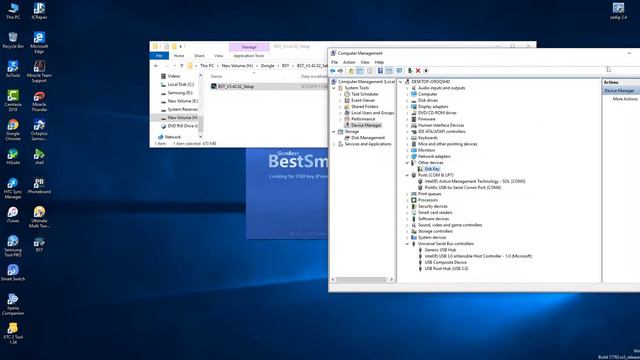This screenshot has height=360, width=640.
Task: Select the Microsoft Edge desktop shortcut
Action: click(39, 43)
